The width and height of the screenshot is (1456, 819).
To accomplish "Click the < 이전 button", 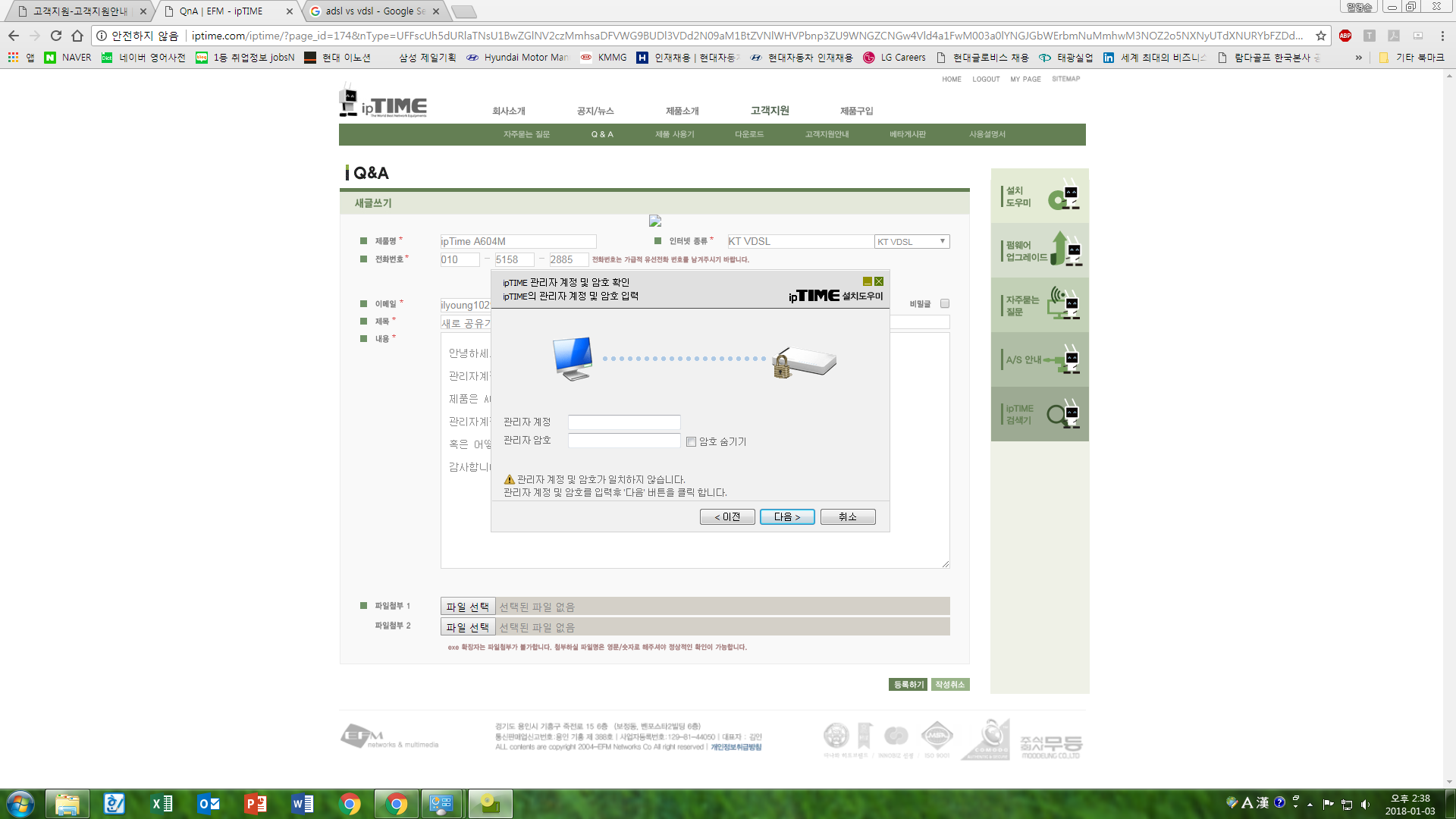I will [727, 516].
